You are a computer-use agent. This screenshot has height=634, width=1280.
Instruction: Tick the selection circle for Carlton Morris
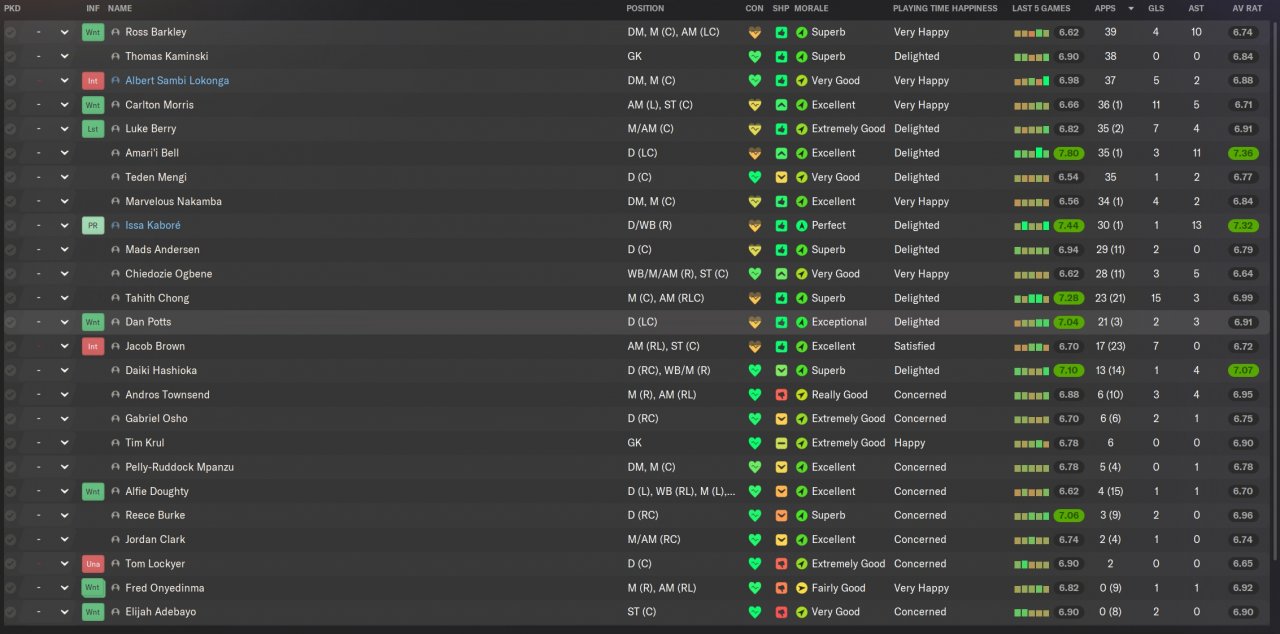click(10, 105)
